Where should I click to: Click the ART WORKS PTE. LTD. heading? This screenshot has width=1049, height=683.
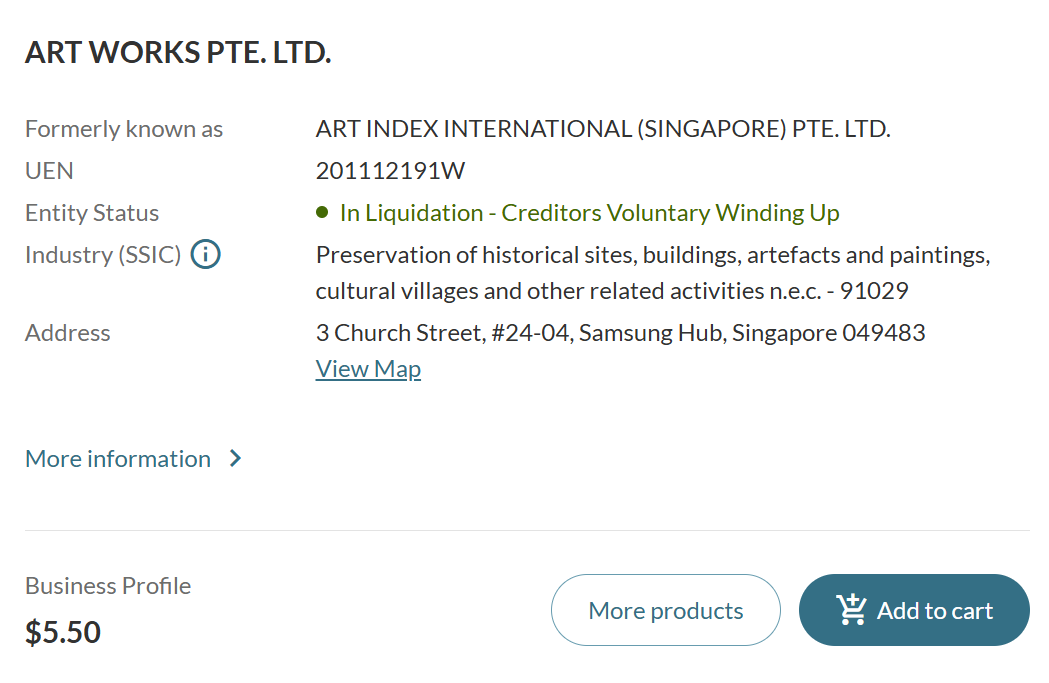click(x=178, y=52)
